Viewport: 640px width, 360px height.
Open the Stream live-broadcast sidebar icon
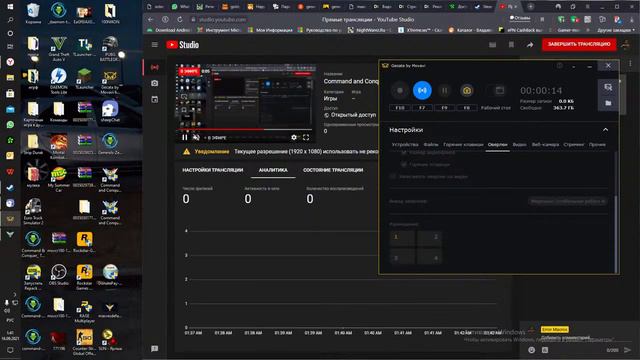(x=155, y=67)
